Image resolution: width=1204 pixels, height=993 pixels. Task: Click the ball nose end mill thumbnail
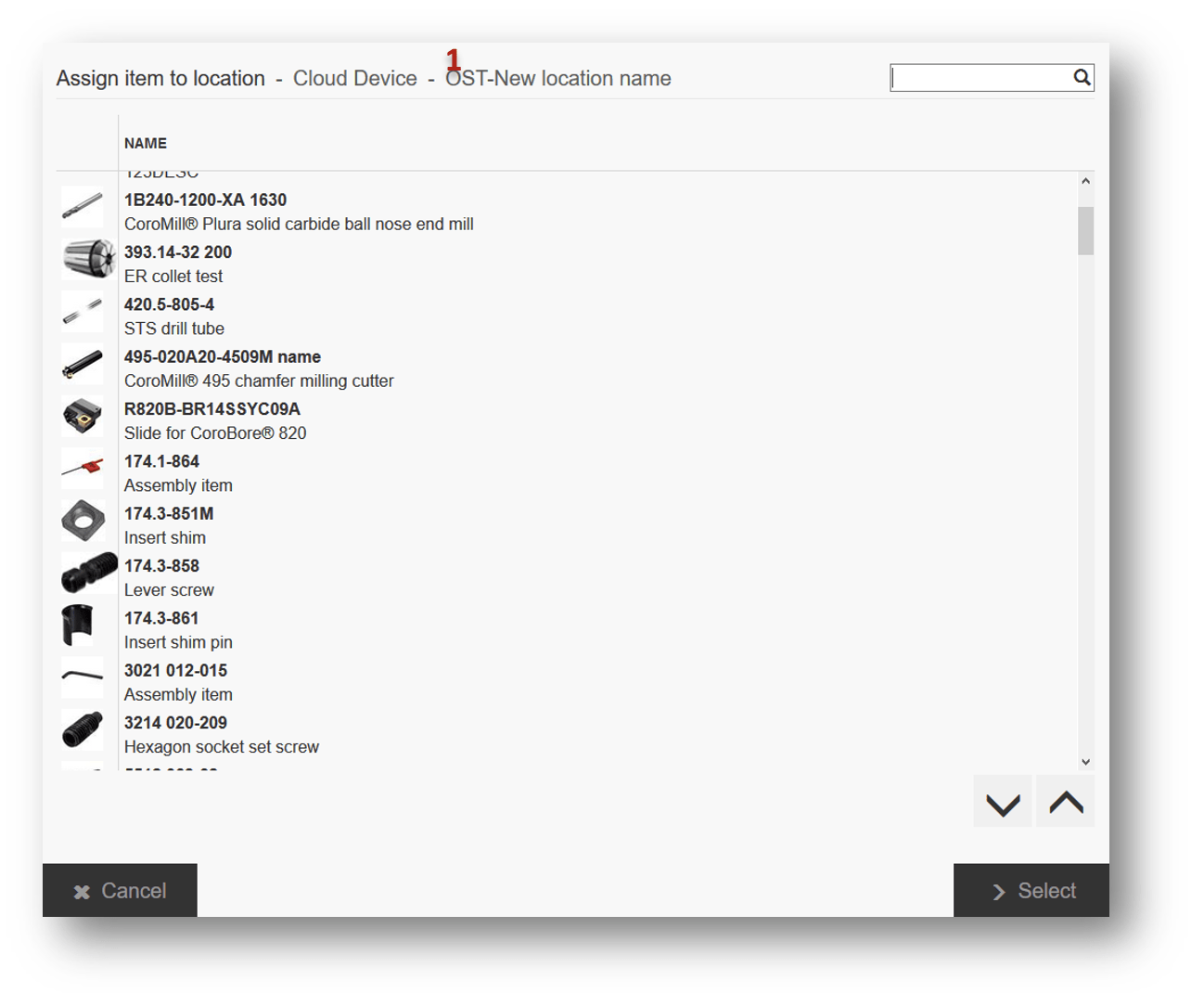[83, 207]
